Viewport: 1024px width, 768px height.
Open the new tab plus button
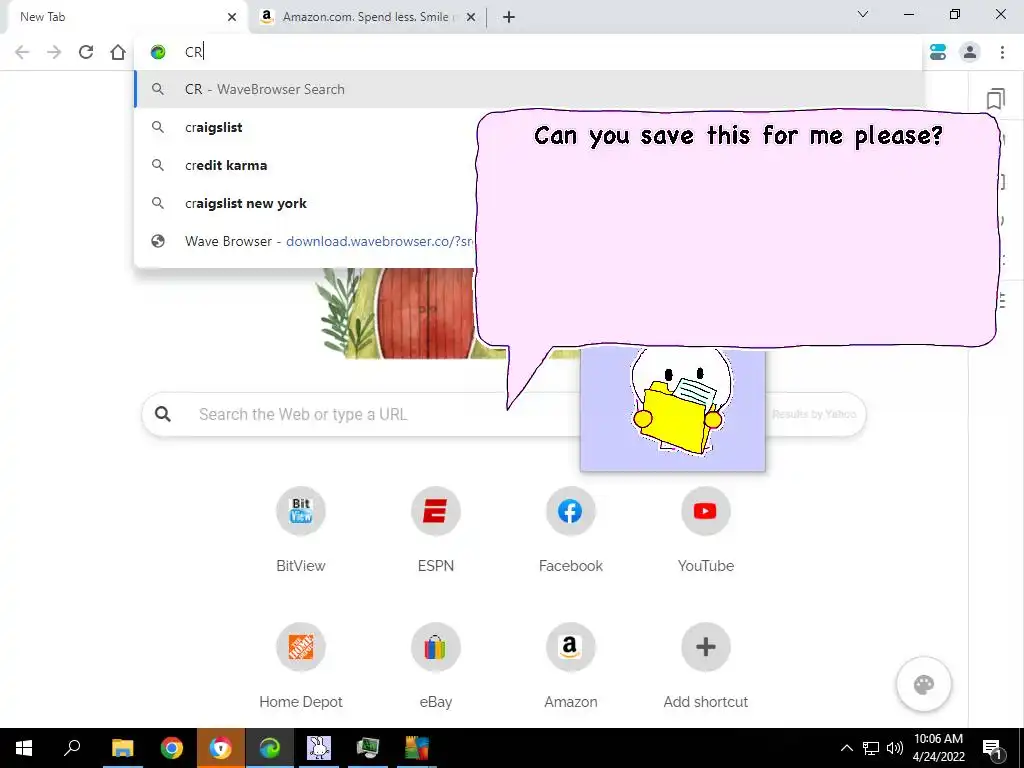pos(509,17)
